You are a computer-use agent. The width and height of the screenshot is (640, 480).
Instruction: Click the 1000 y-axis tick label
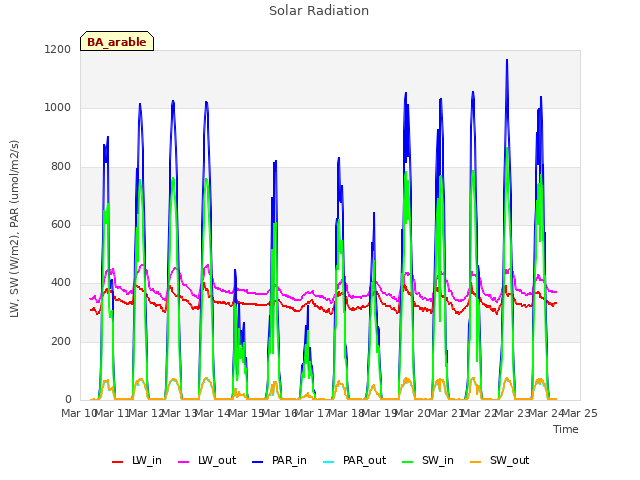coord(58,108)
